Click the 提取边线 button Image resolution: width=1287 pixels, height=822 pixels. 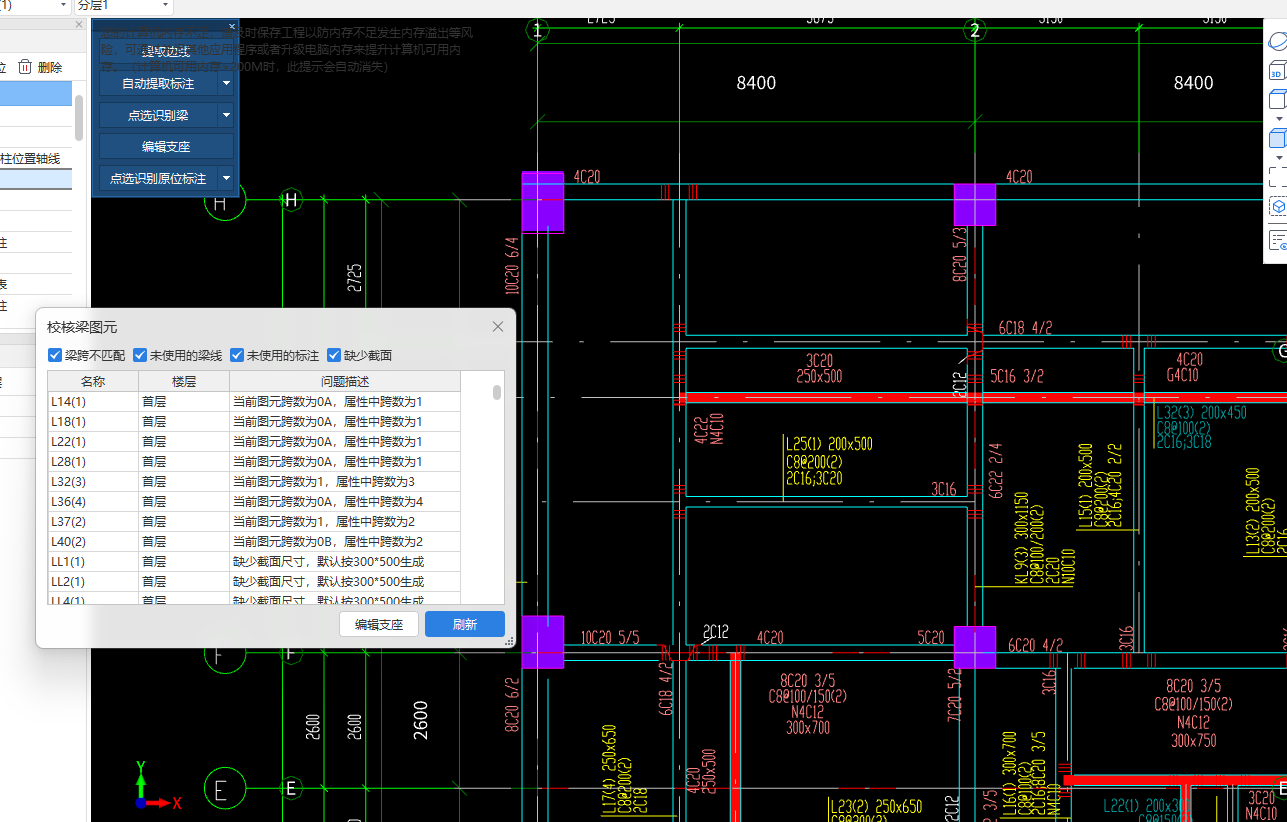coord(166,52)
